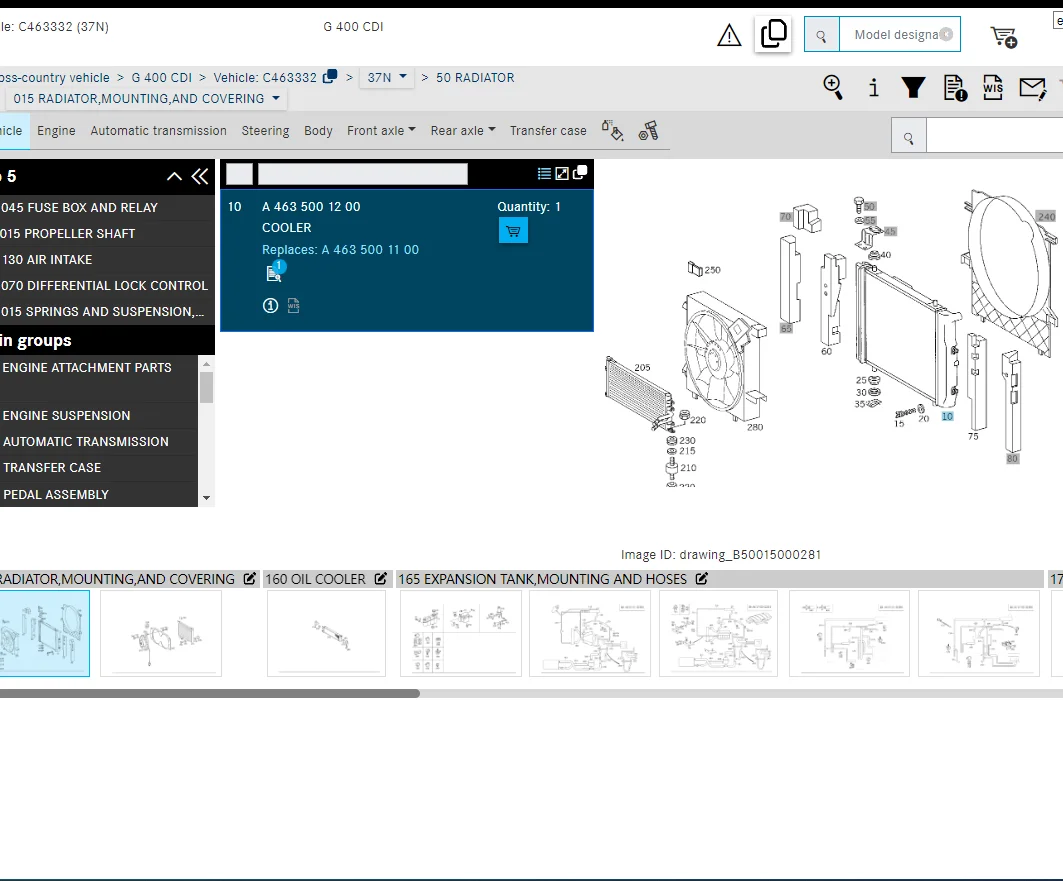
Task: Click 50 RADIATOR breadcrumb link
Action: click(475, 77)
